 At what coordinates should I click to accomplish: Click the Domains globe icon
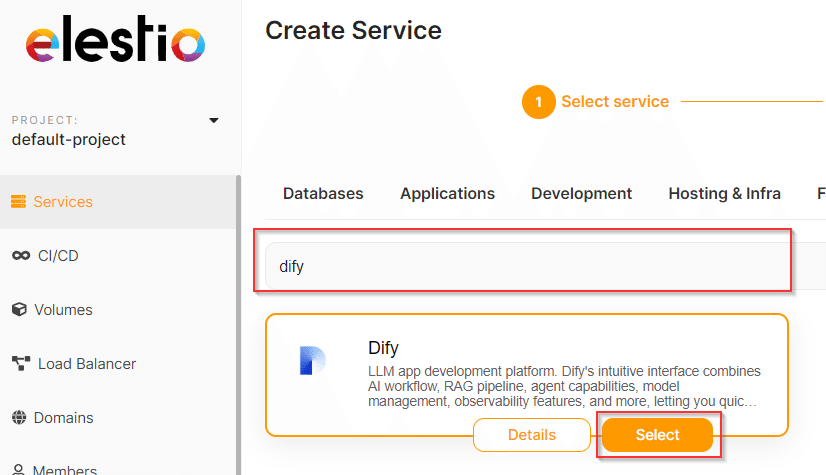tap(19, 418)
